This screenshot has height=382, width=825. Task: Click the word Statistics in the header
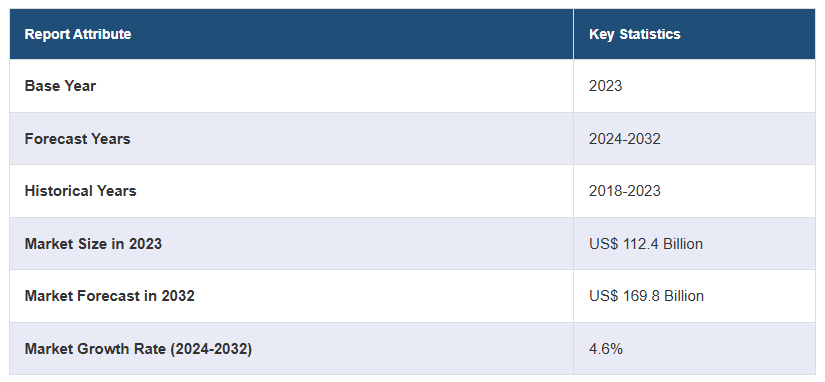click(650, 34)
